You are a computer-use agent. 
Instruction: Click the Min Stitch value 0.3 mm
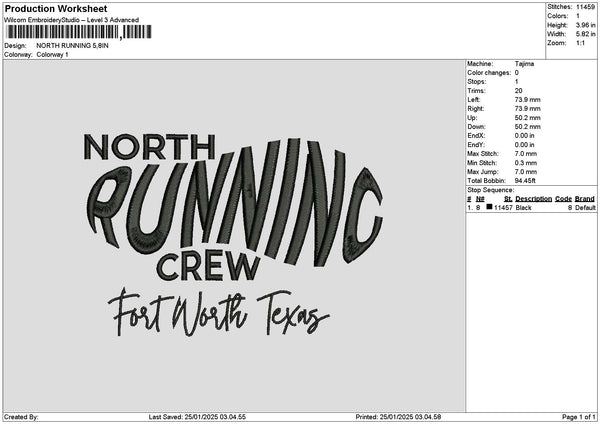[x=526, y=163]
